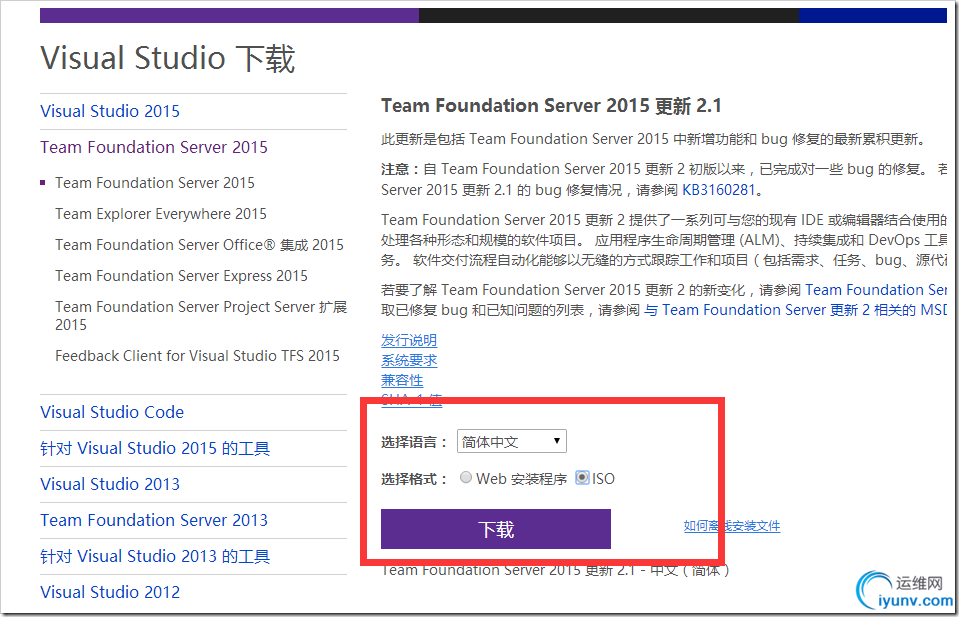Select Team Foundation Server Project Server 扩展 2015
The height and width of the screenshot is (617, 959).
click(x=201, y=316)
